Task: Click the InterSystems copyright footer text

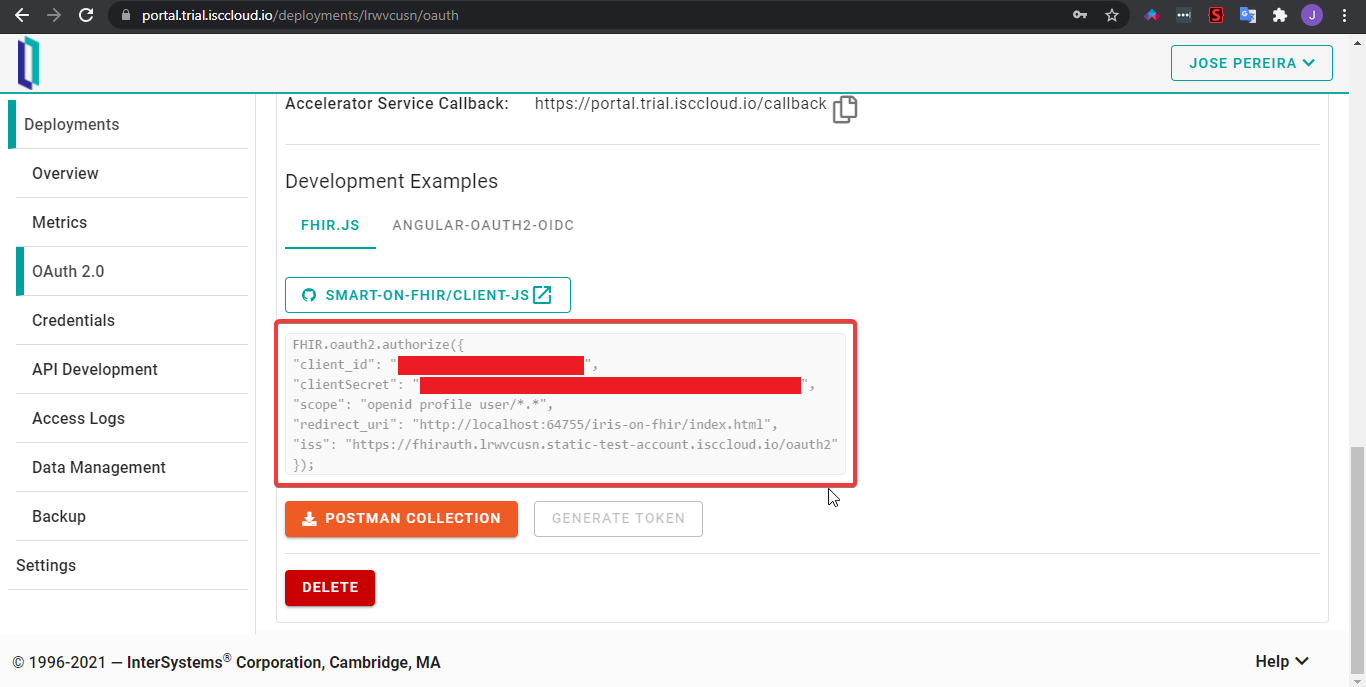Action: (226, 662)
